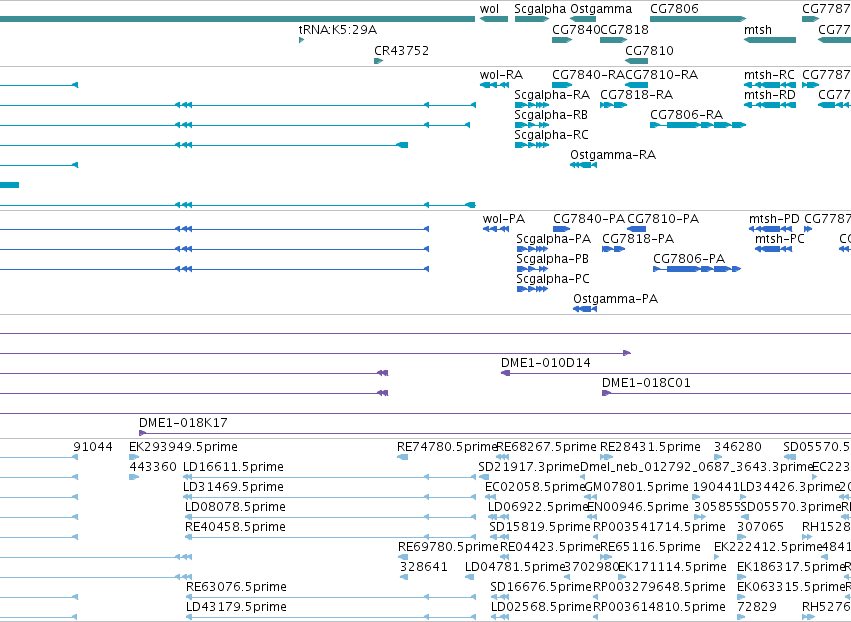Select the 443360 EST feature
The height and width of the screenshot is (622, 851).
click(x=134, y=477)
